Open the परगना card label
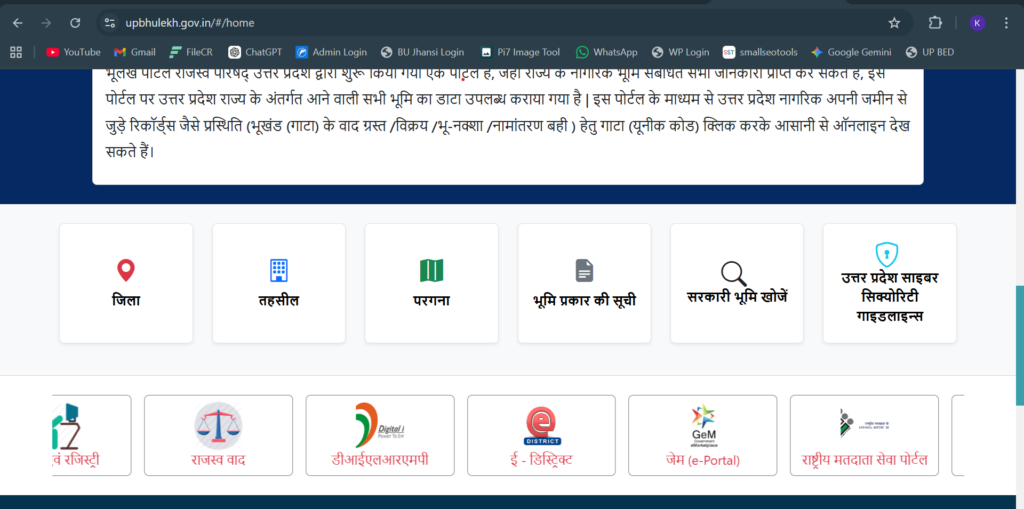Viewport: 1024px width, 509px height. click(x=431, y=301)
